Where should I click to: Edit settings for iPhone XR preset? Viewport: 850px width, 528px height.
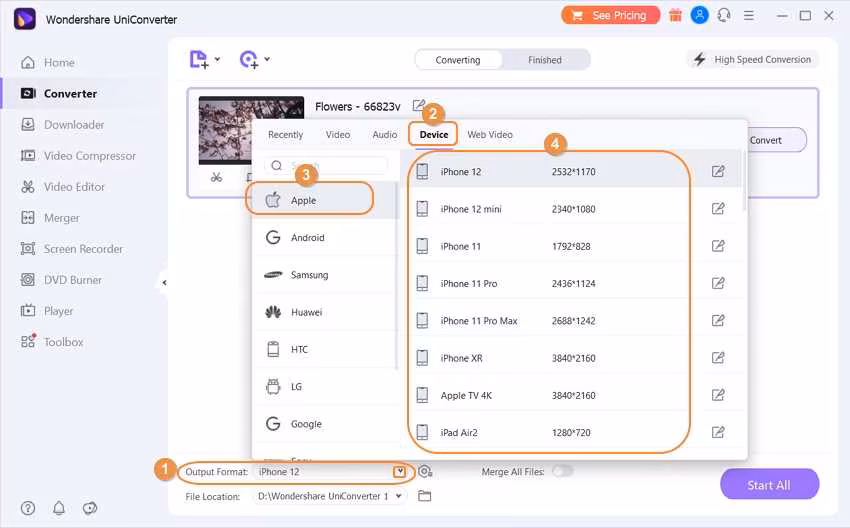tap(718, 357)
